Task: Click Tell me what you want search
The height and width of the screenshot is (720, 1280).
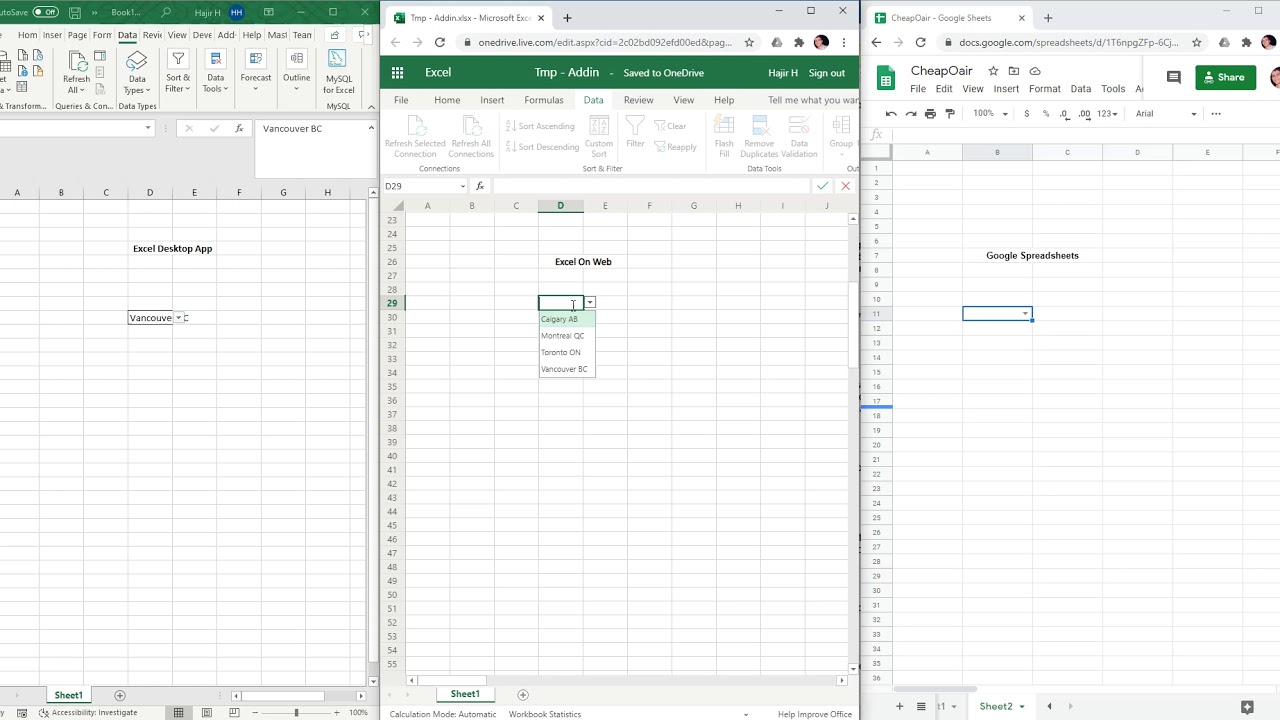Action: point(812,100)
